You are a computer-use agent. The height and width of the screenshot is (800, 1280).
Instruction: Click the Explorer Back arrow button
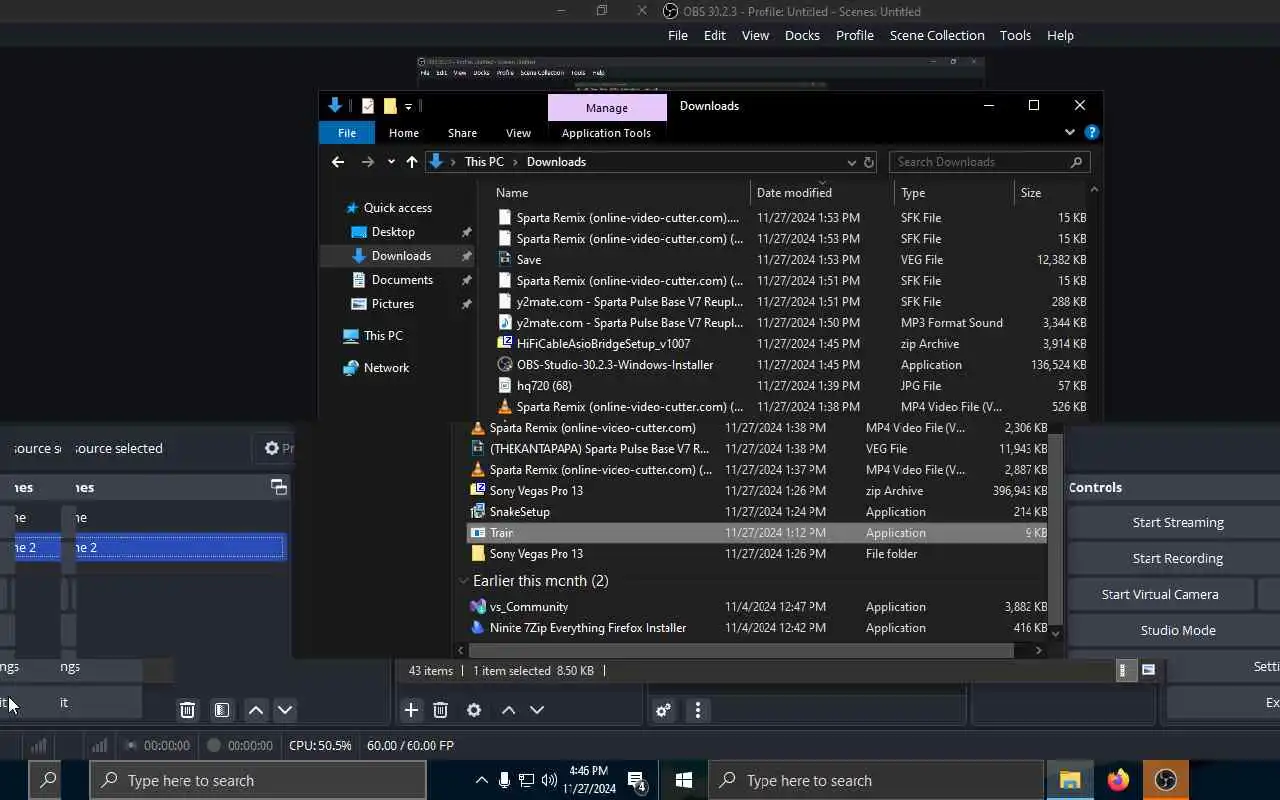[338, 162]
